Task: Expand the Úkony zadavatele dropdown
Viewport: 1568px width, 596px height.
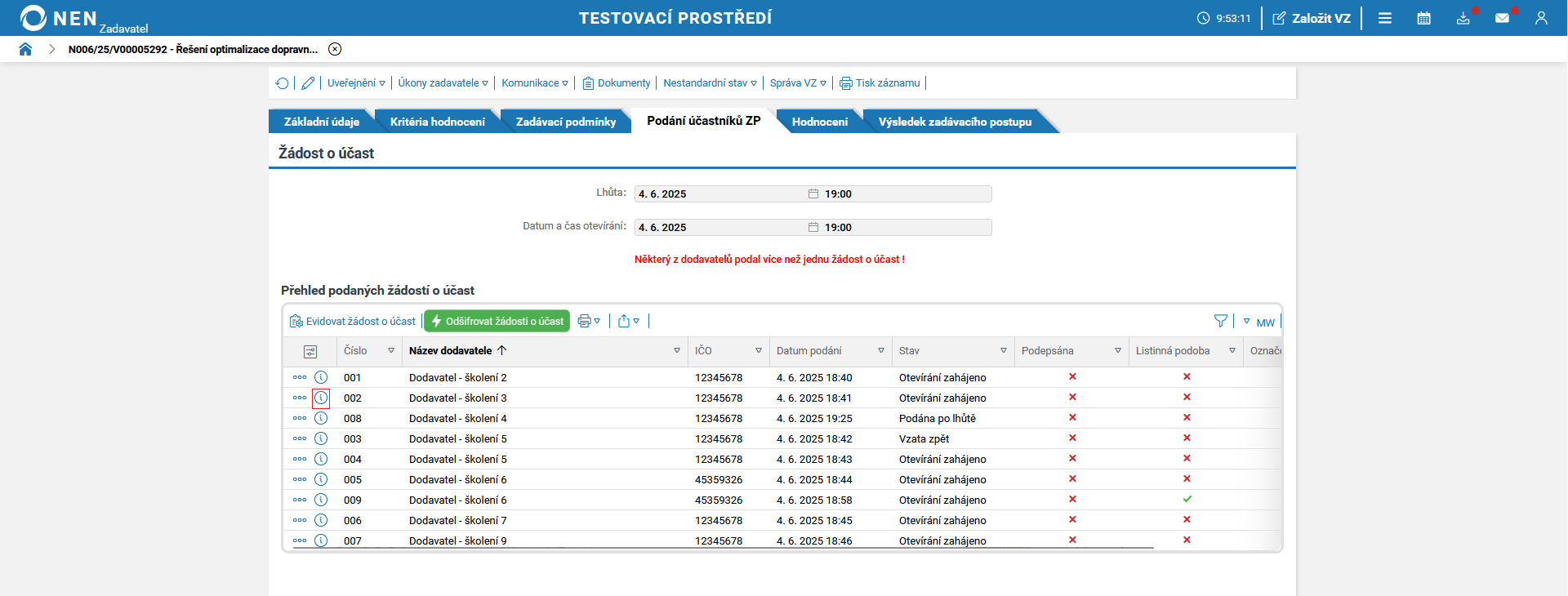Action: click(443, 83)
